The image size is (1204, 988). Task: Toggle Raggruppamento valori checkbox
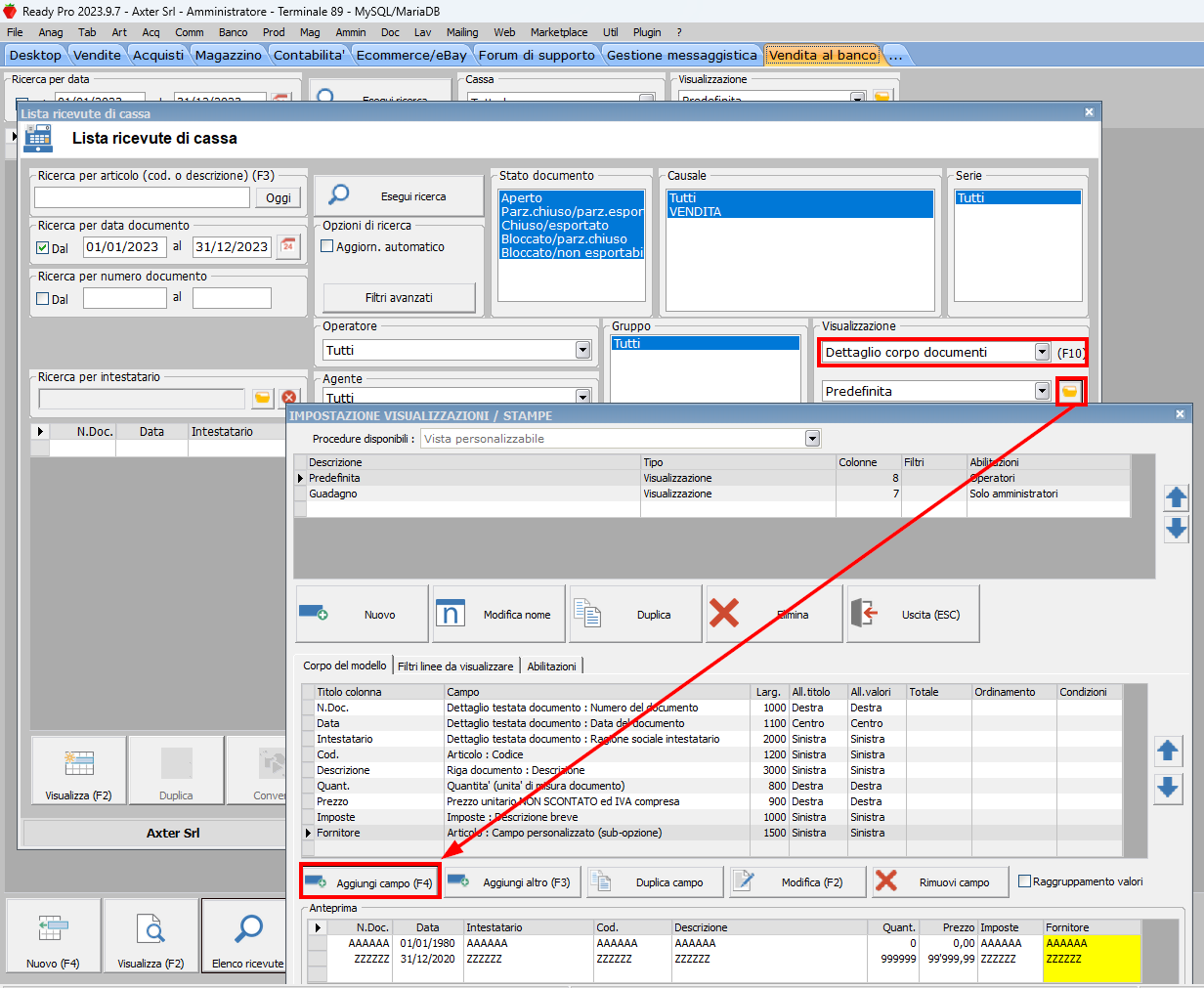coord(1024,881)
